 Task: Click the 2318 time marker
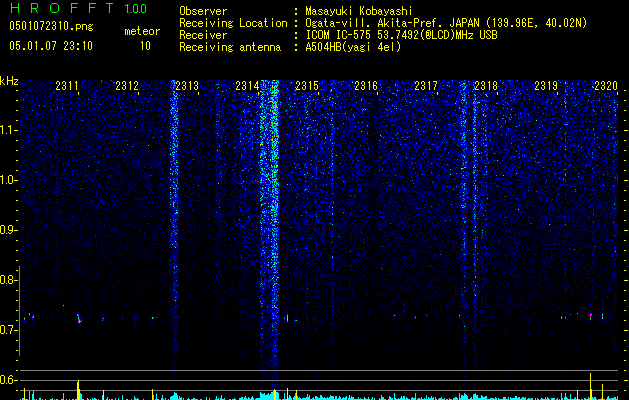[486, 86]
